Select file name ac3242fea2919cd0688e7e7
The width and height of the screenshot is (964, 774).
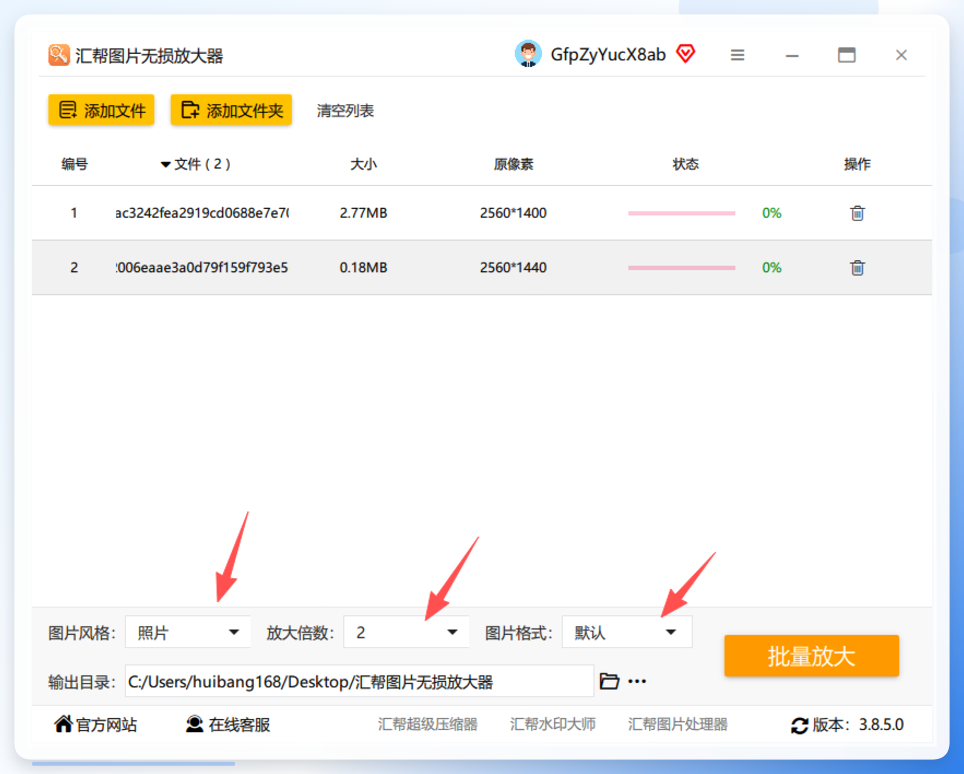(202, 213)
